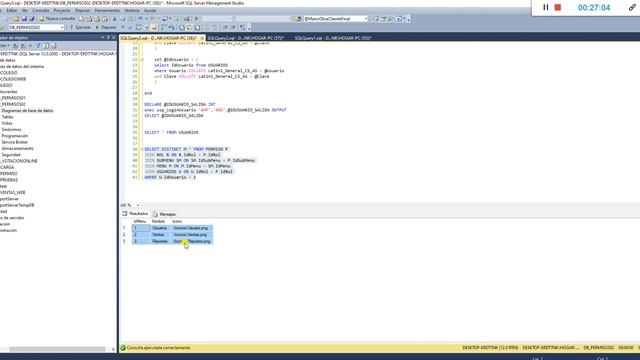640x360 pixels.
Task: Click the 'Reportes' cell in results grid
Action: coord(161,241)
